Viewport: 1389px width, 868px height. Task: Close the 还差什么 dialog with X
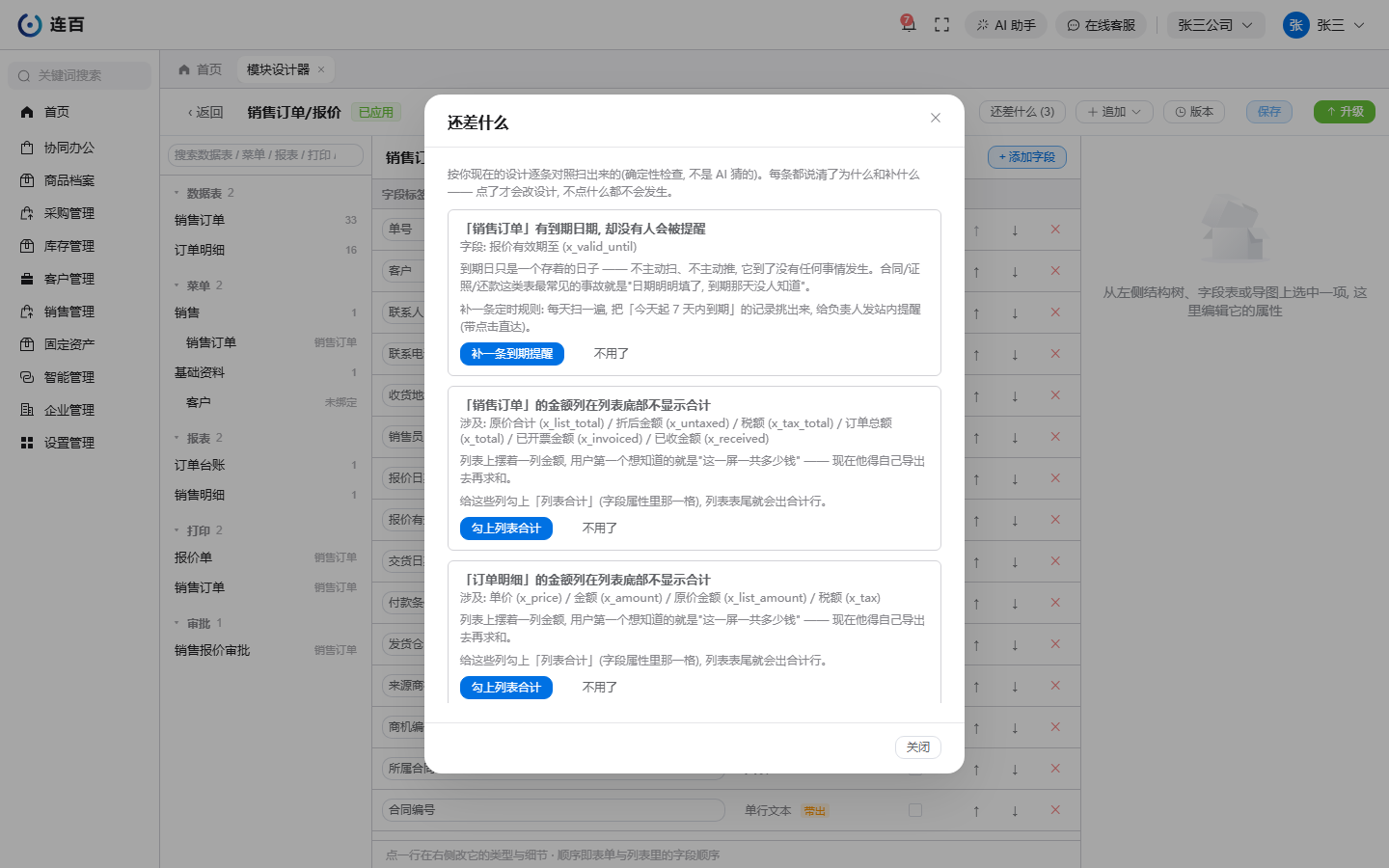[x=936, y=118]
